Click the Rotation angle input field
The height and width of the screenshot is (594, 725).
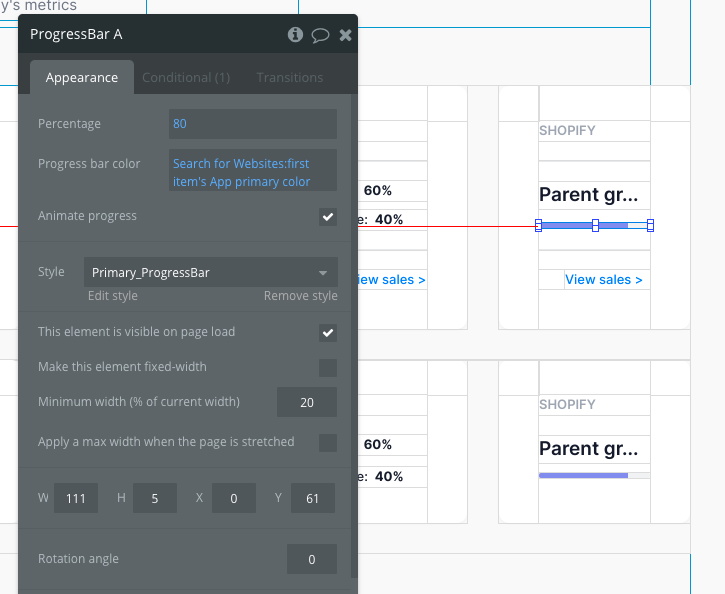[x=312, y=559]
